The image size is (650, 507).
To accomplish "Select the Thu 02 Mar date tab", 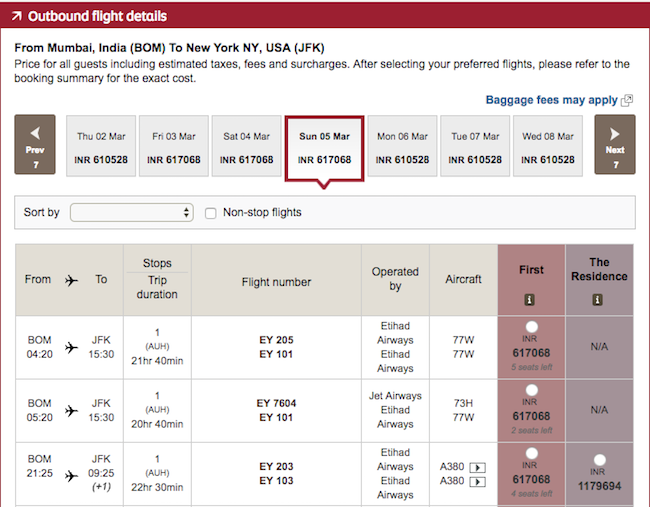I will [101, 146].
